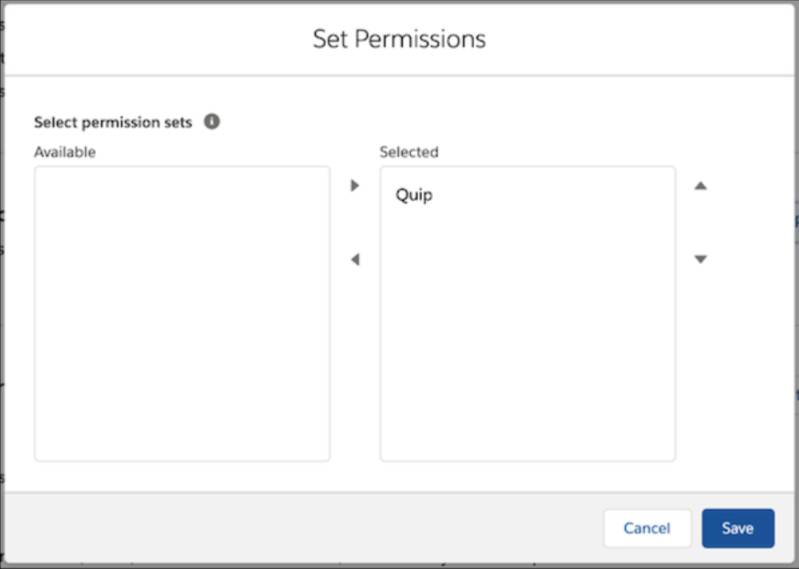Screen dimensions: 799x569
Task: Save the permission set changes
Action: tap(737, 528)
